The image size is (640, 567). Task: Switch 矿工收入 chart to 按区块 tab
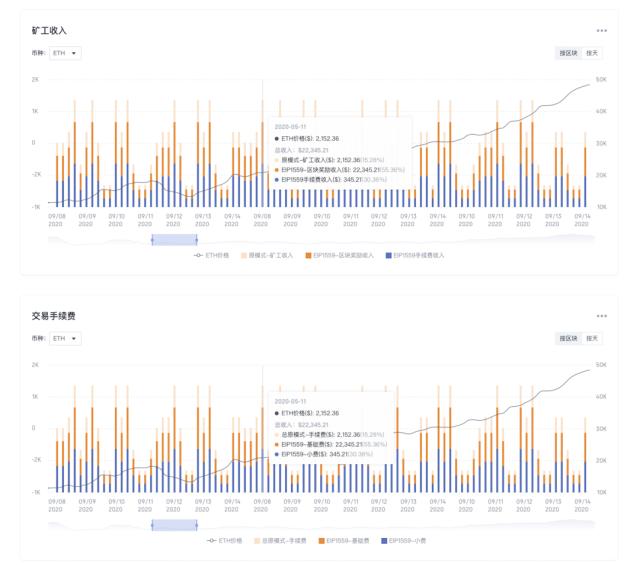coord(568,53)
